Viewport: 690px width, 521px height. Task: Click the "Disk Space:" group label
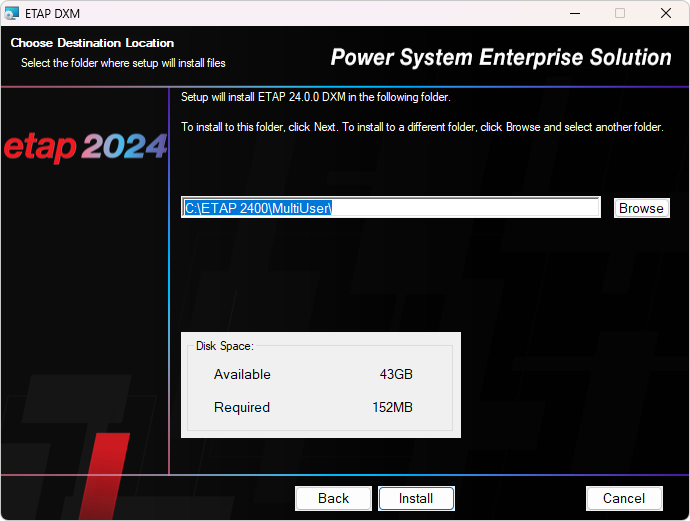click(x=224, y=346)
